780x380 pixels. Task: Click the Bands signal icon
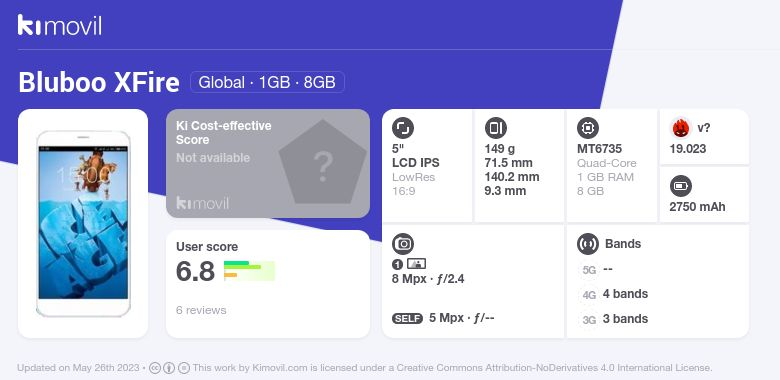point(587,244)
